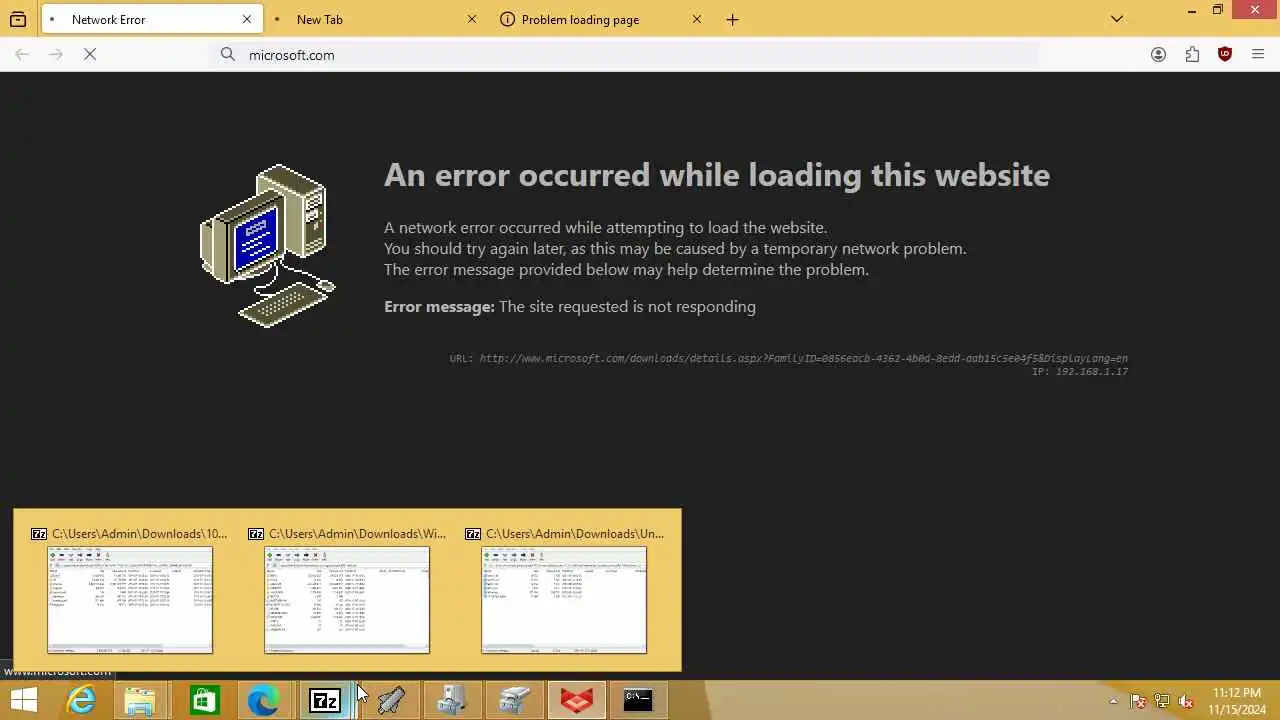The width and height of the screenshot is (1280, 720).
Task: Open the Windows Start button
Action: pos(23,701)
